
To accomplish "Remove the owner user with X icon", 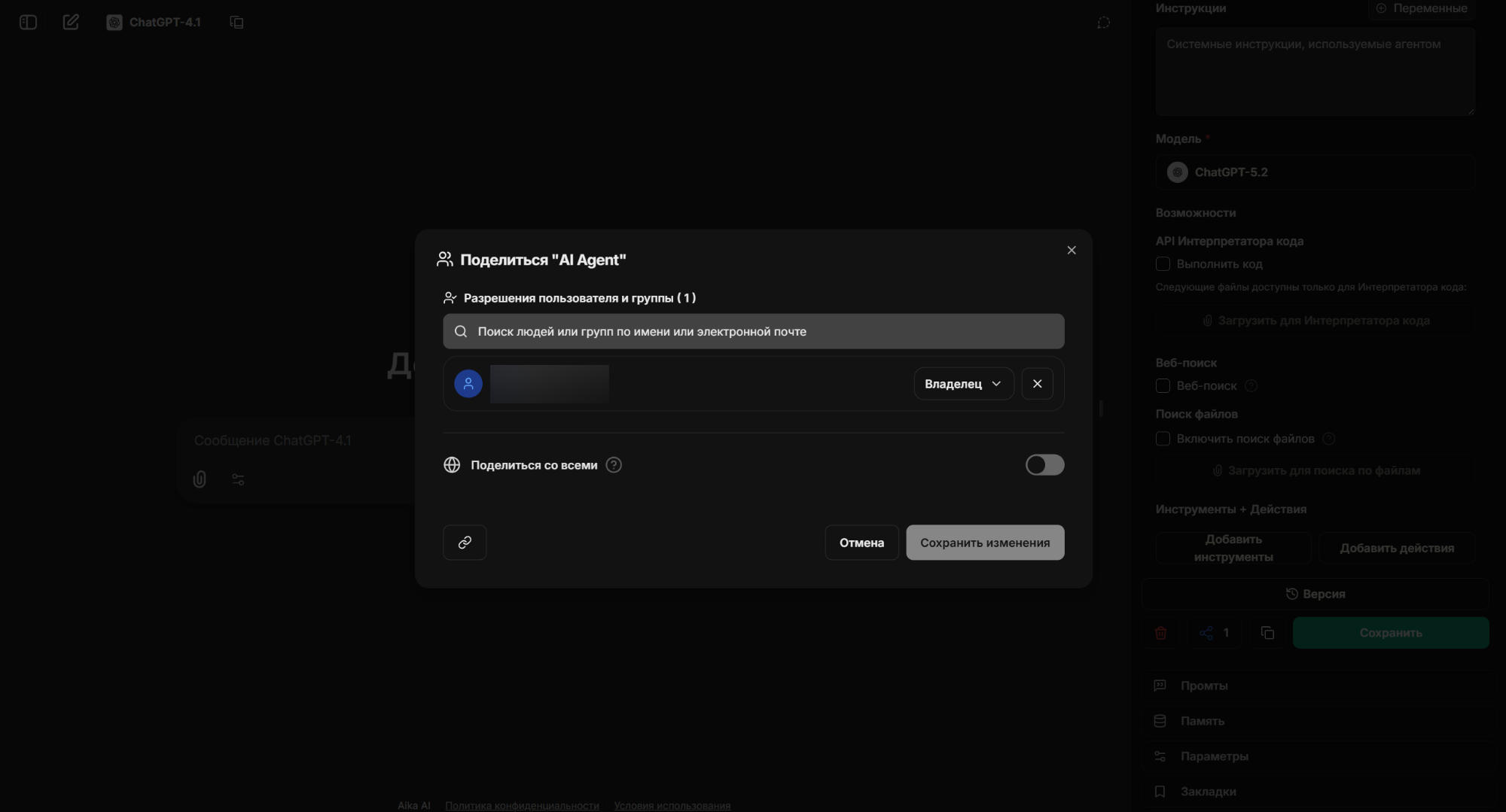I will (1037, 384).
